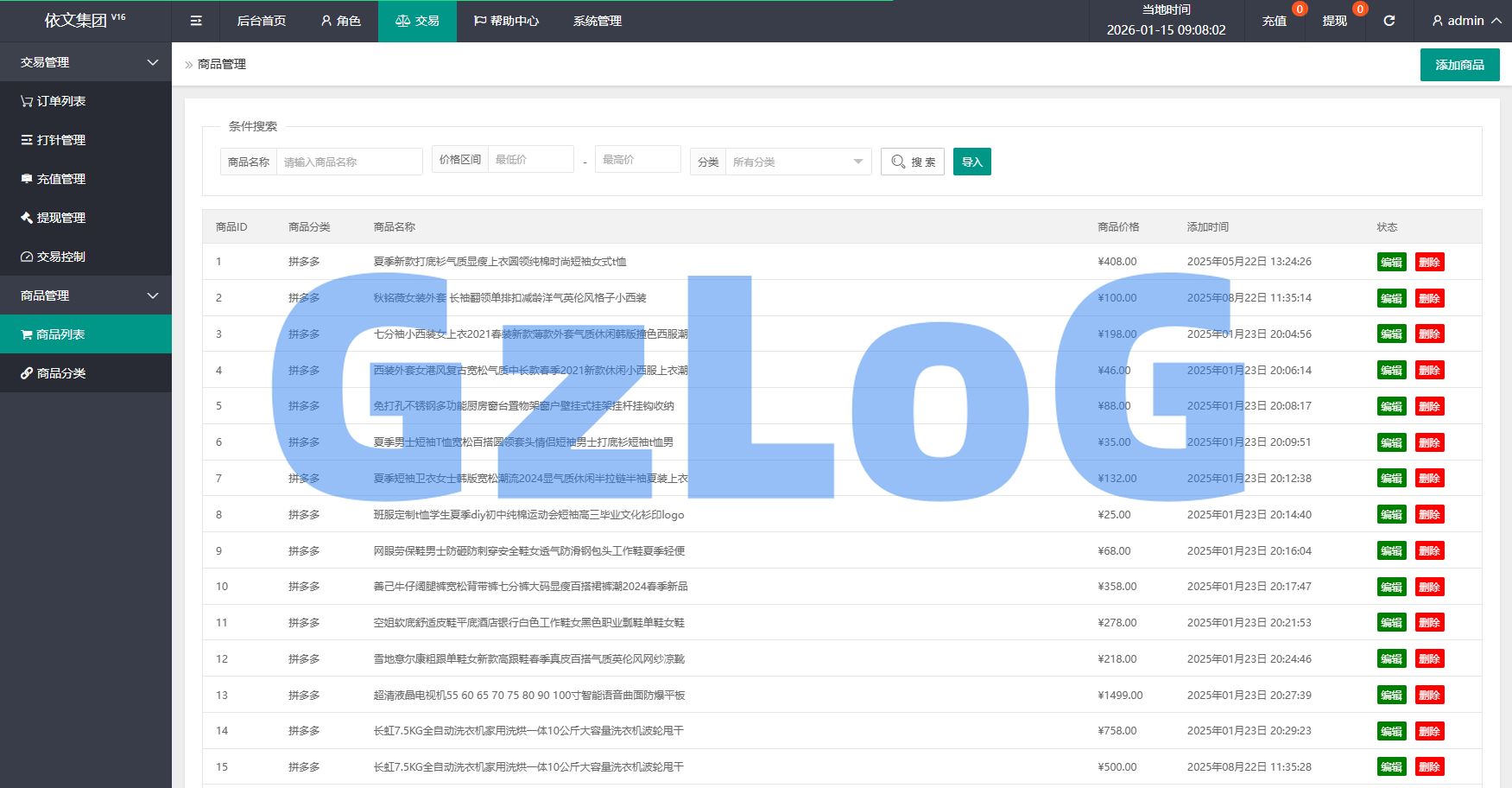Collapse the 交易管理 sidebar group
This screenshot has height=788, width=1512.
click(85, 62)
